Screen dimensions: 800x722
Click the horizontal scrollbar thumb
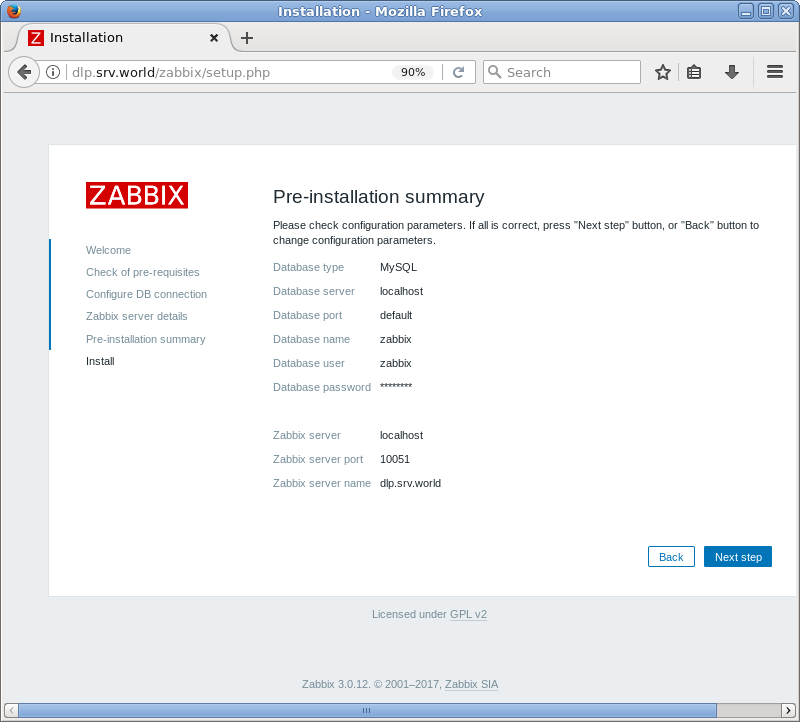pos(367,710)
